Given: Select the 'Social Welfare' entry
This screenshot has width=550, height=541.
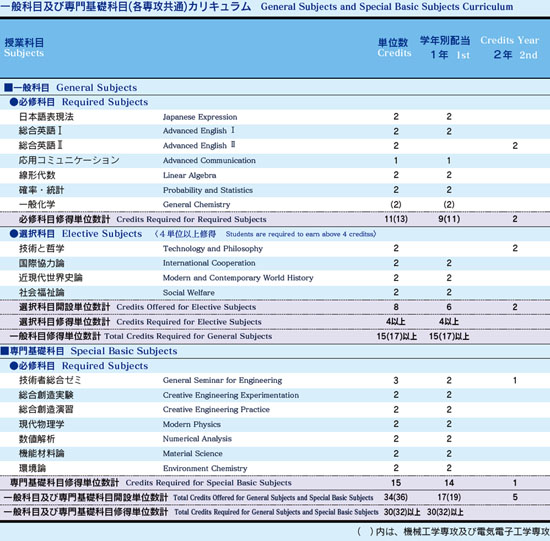Looking at the screenshot, I should (189, 293).
